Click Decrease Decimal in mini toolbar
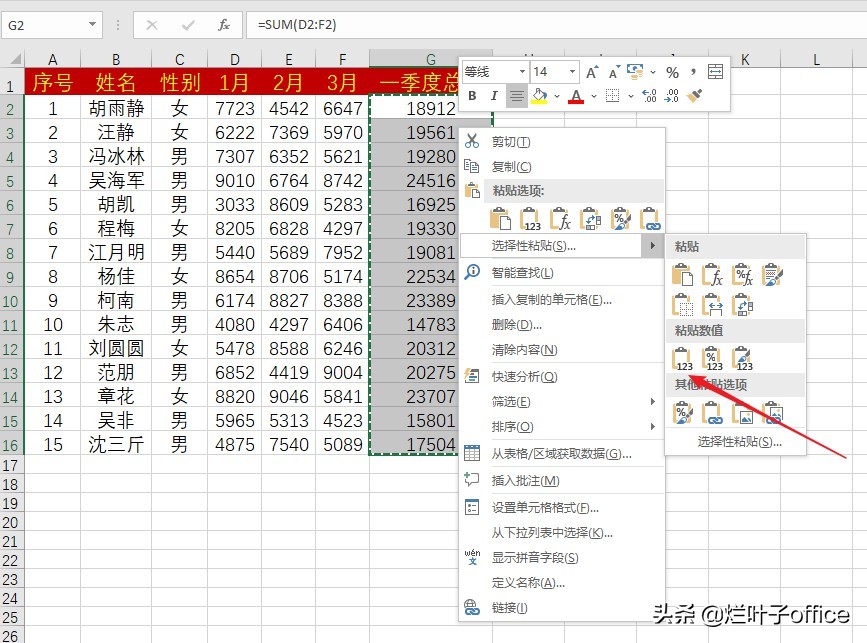The height and width of the screenshot is (643, 867). pyautogui.click(x=671, y=96)
